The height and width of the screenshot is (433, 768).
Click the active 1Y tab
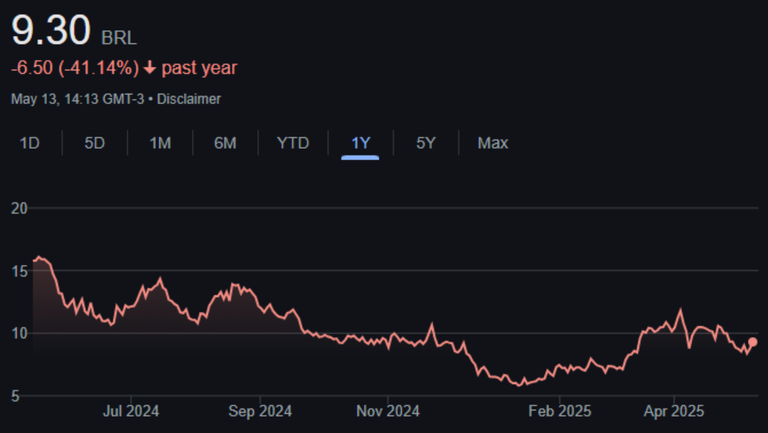pos(360,143)
